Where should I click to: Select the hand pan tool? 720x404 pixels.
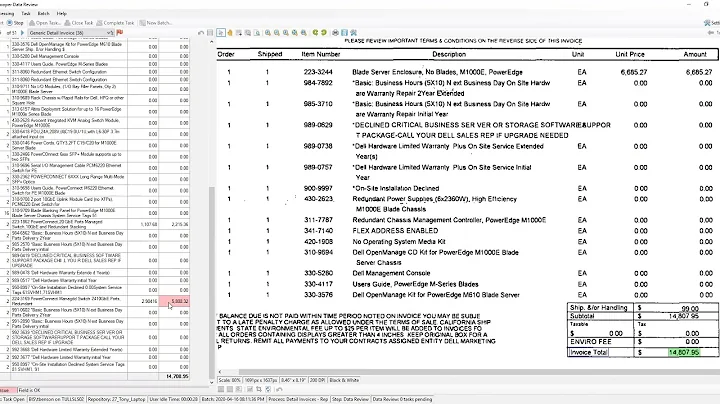point(230,33)
